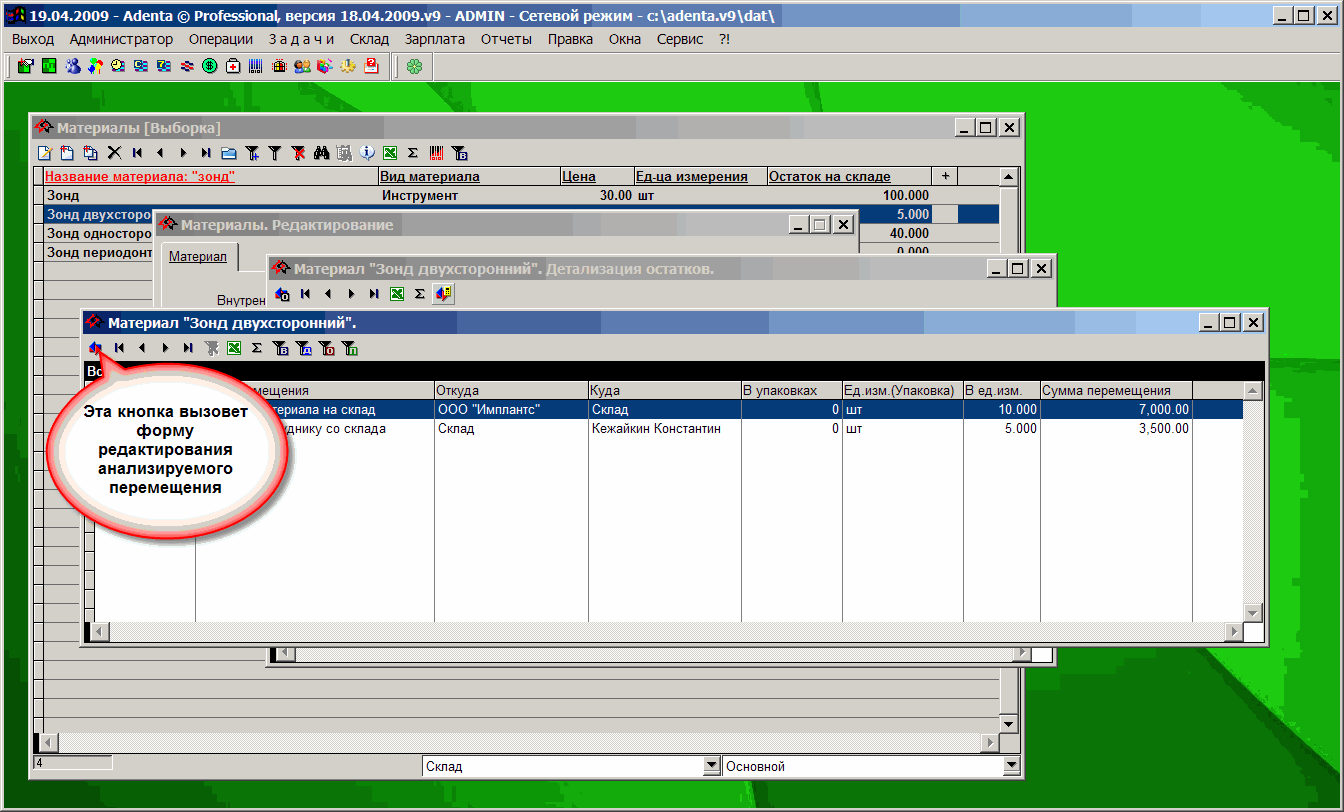
Task: Click the down arrow of front window vertical scrollbar
Action: [1253, 612]
